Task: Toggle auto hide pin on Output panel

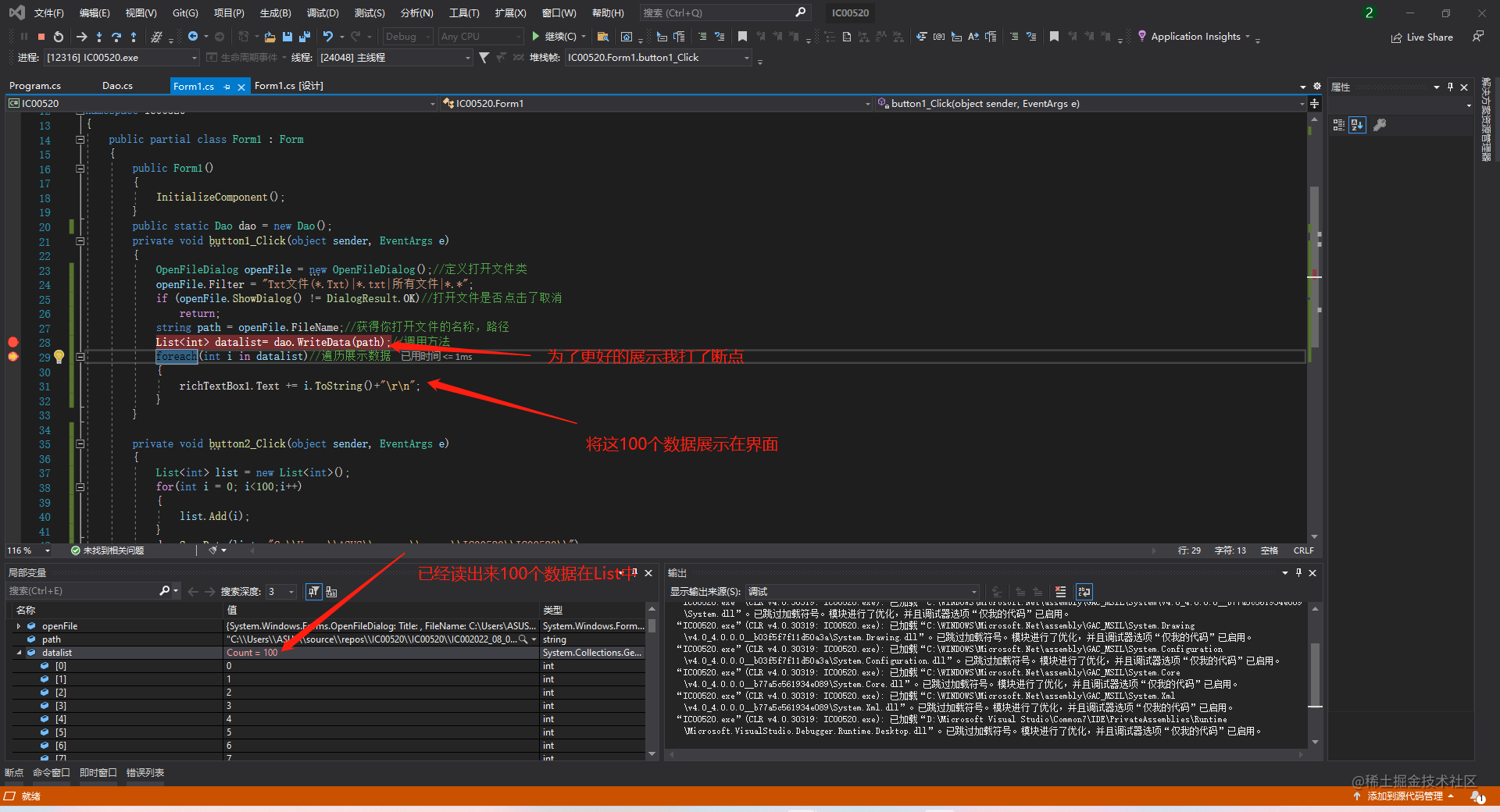Action: point(1298,573)
